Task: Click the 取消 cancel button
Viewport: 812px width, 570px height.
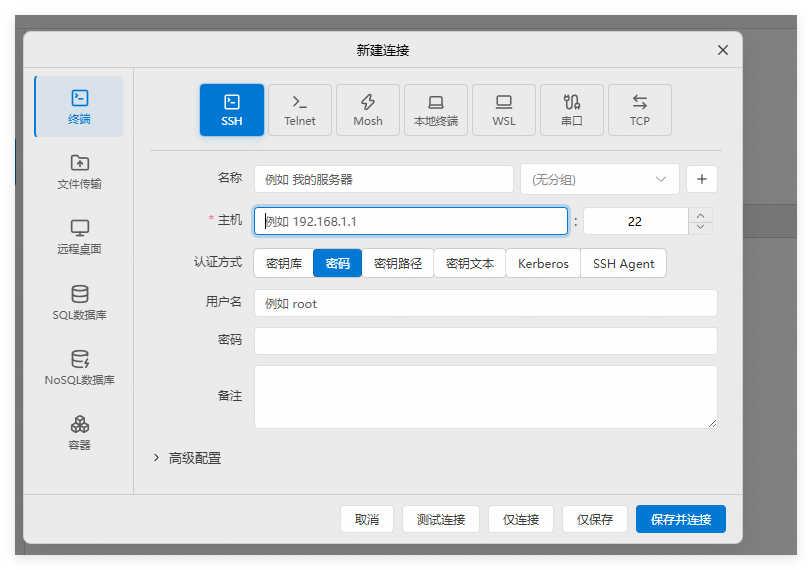Action: click(367, 519)
